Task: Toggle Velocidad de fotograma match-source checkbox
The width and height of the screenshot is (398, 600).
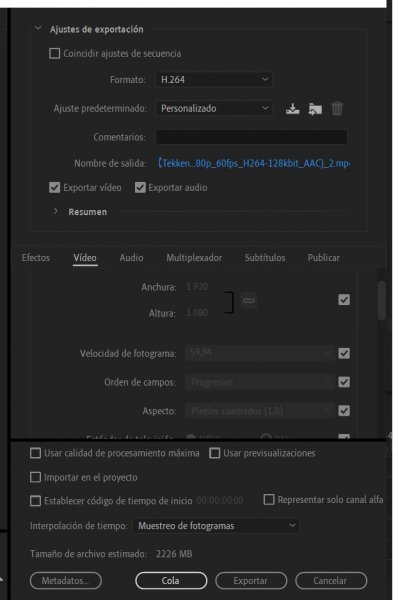Action: tap(344, 353)
